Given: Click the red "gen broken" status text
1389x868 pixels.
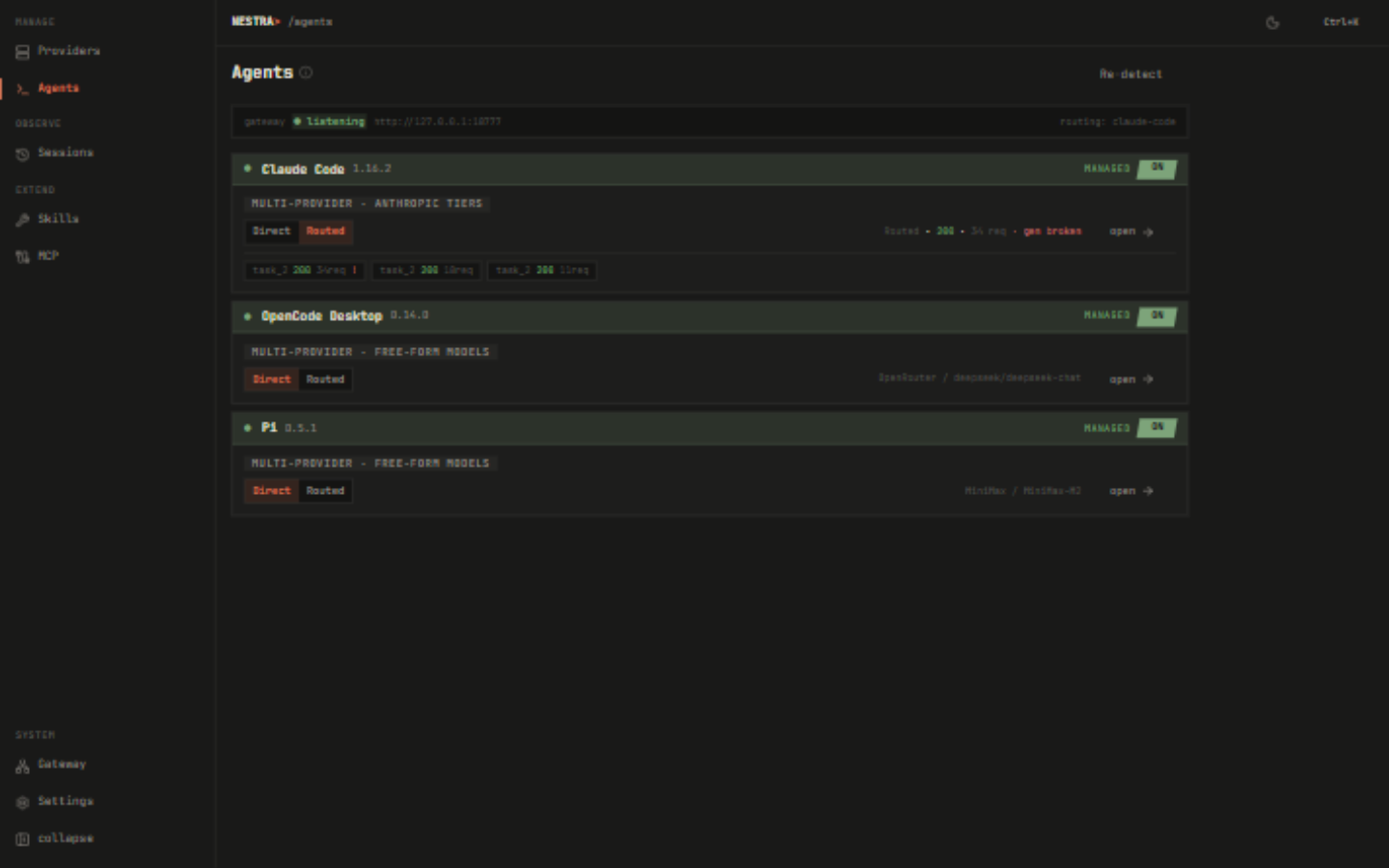Looking at the screenshot, I should click(x=1052, y=231).
